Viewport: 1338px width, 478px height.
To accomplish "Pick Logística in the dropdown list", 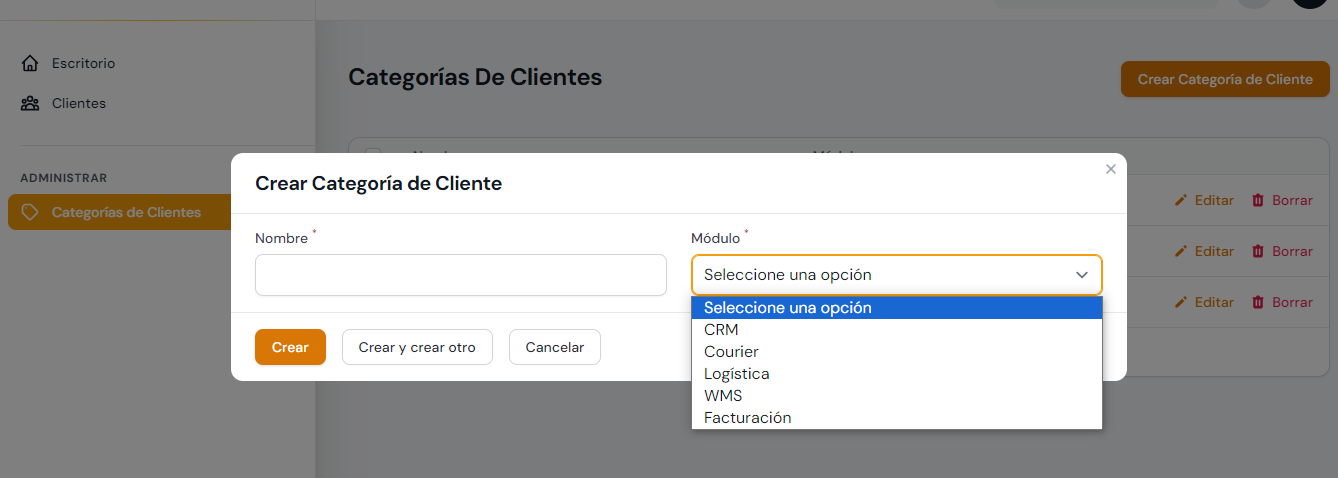I will [x=736, y=374].
